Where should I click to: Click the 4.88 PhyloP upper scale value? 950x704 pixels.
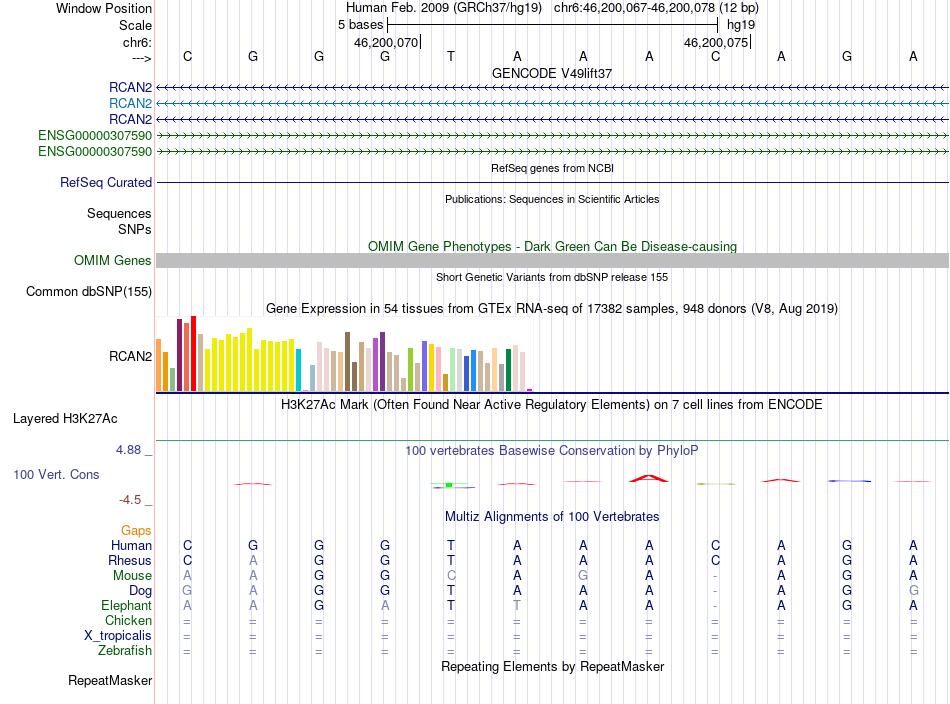pos(128,450)
